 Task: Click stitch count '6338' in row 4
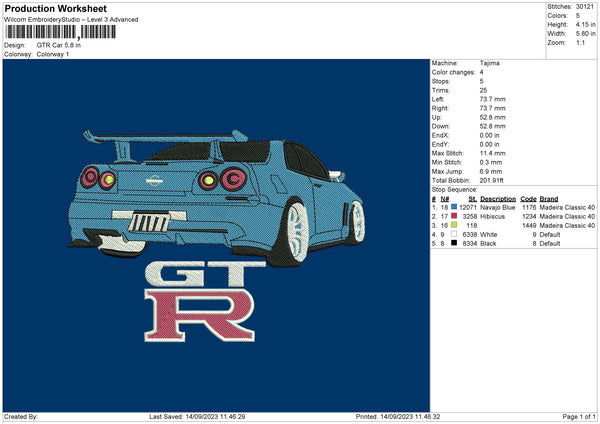pyautogui.click(x=470, y=235)
